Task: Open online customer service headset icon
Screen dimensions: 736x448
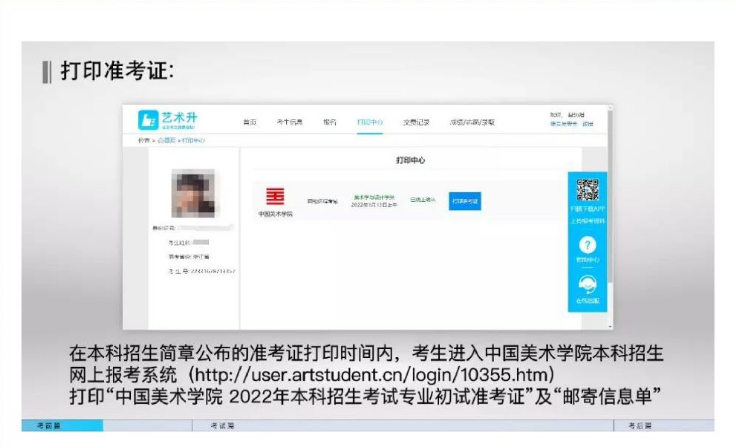Action: pos(588,284)
